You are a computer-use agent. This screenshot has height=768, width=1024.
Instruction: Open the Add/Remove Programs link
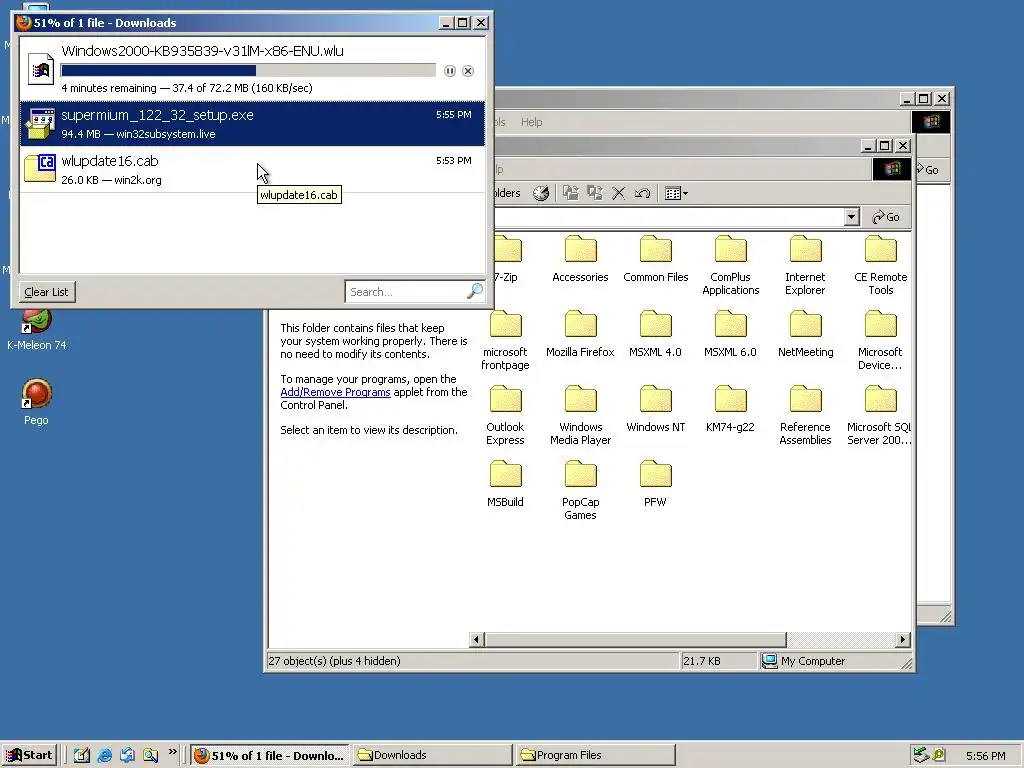coord(335,392)
